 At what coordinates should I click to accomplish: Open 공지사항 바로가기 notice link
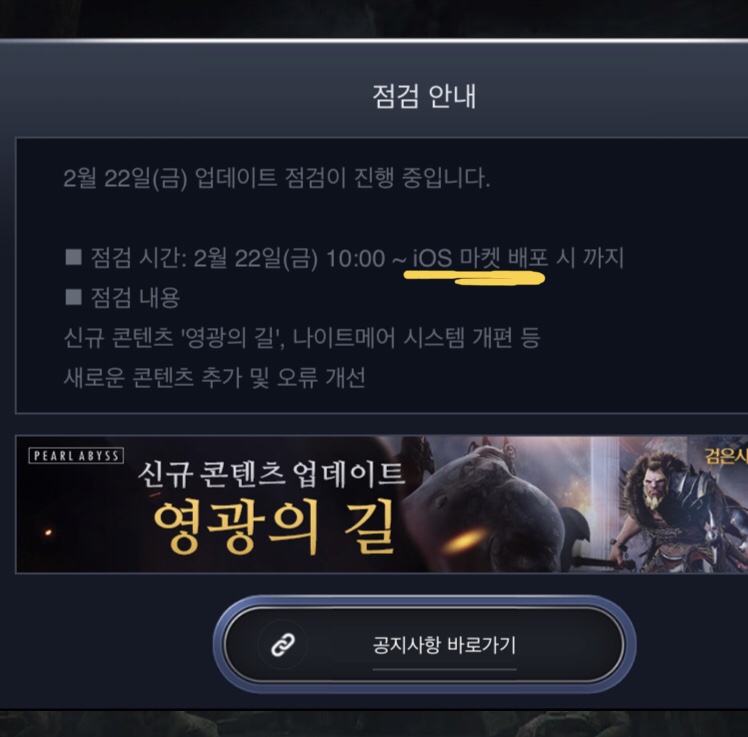tap(424, 645)
